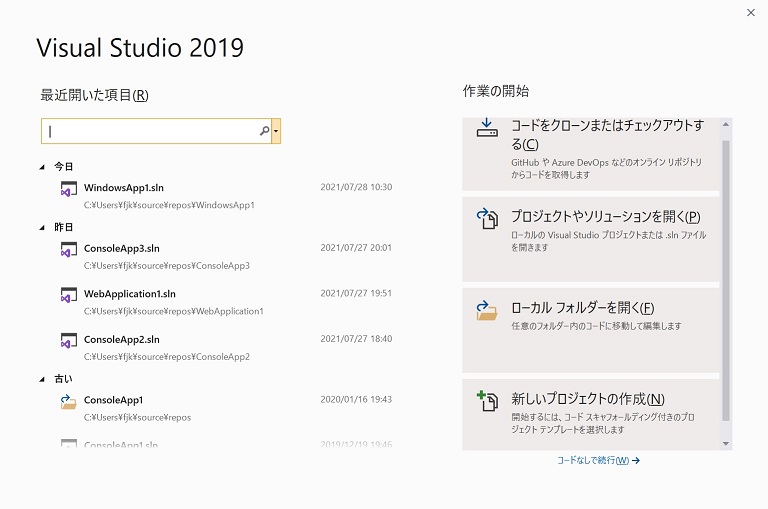Click the WebApplication1.sln solution icon

69,295
